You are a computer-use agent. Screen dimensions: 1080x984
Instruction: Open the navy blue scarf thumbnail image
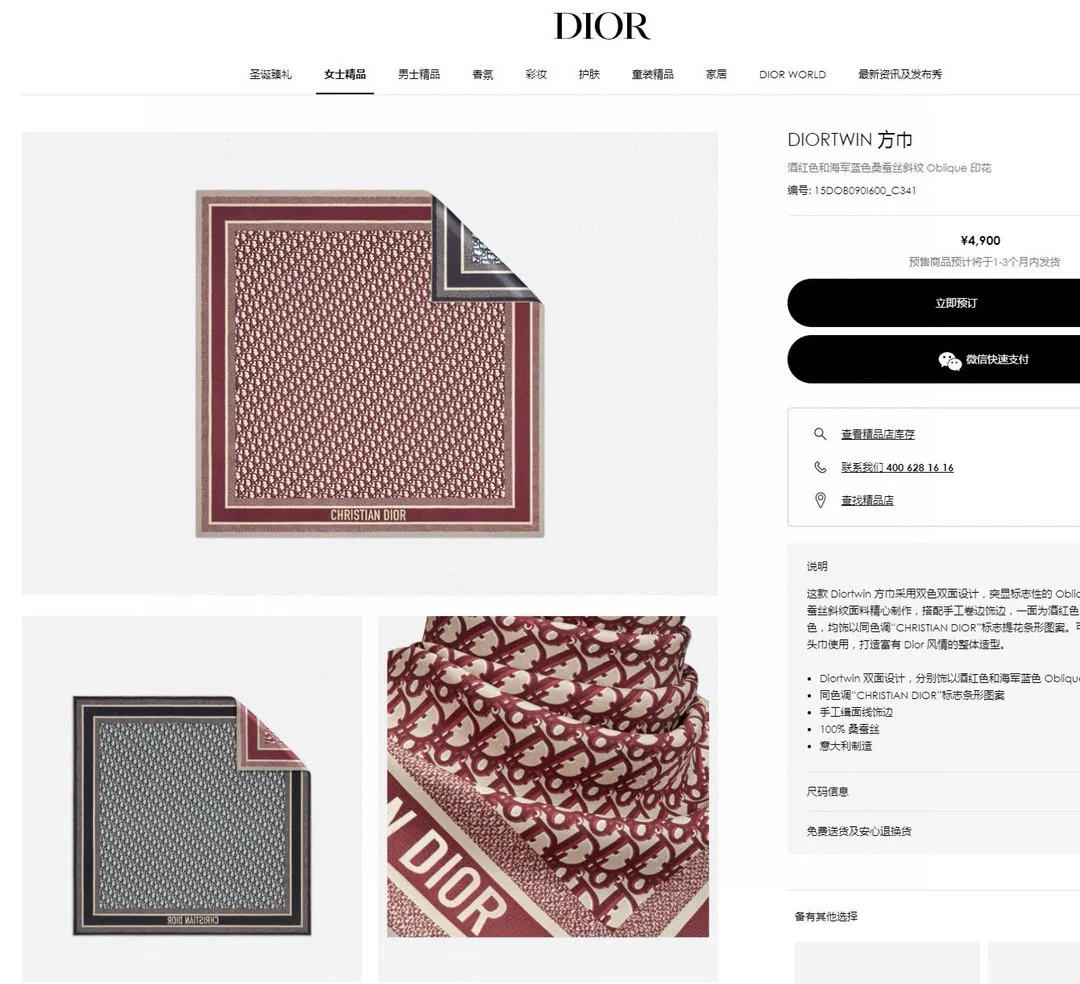pos(191,799)
